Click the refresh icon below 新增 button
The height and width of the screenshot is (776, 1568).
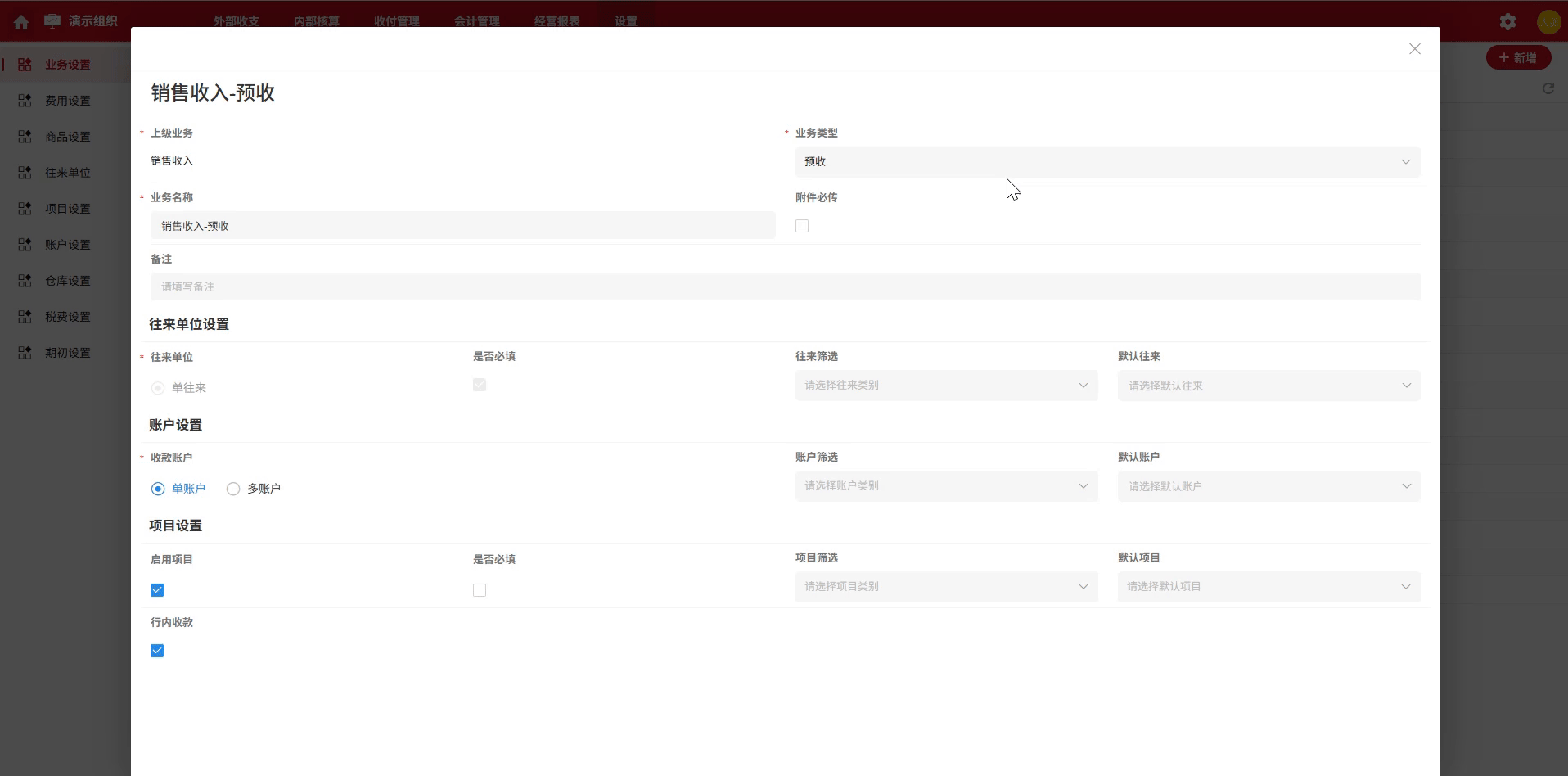pyautogui.click(x=1548, y=88)
